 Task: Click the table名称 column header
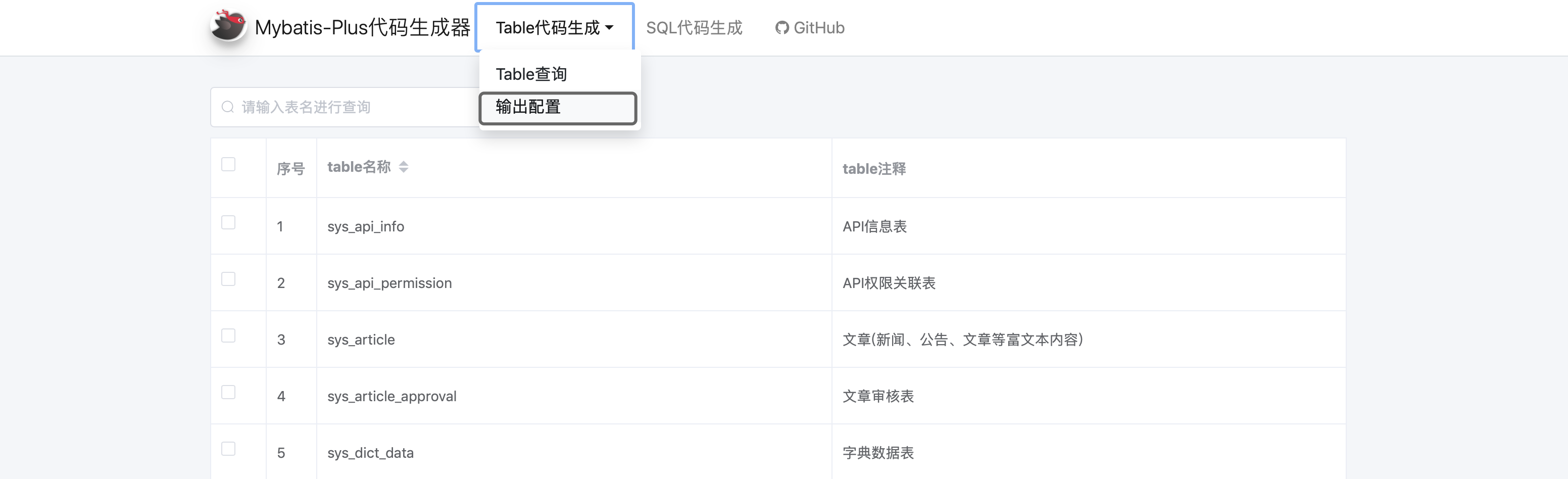359,167
